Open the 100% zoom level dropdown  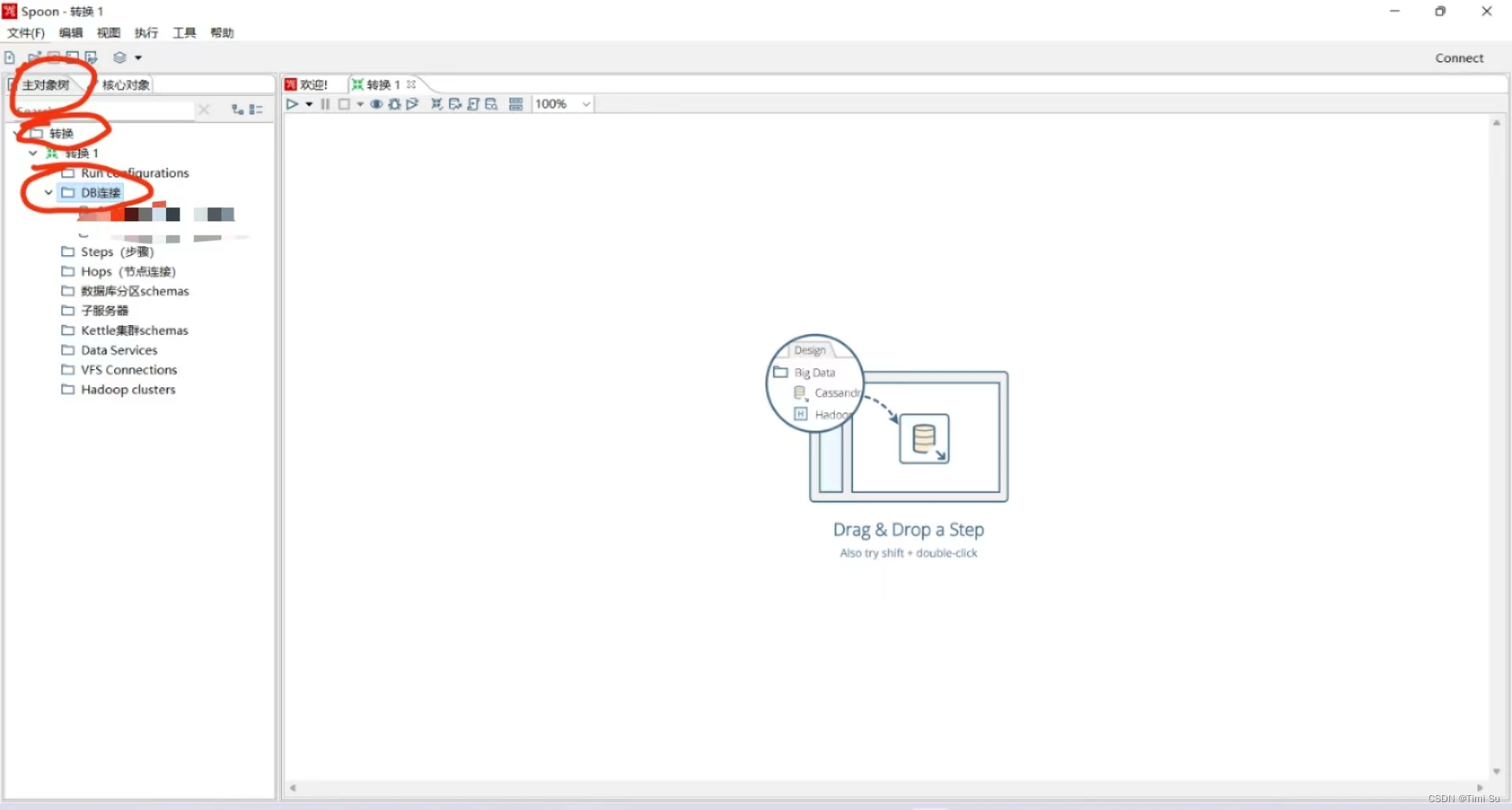585,103
